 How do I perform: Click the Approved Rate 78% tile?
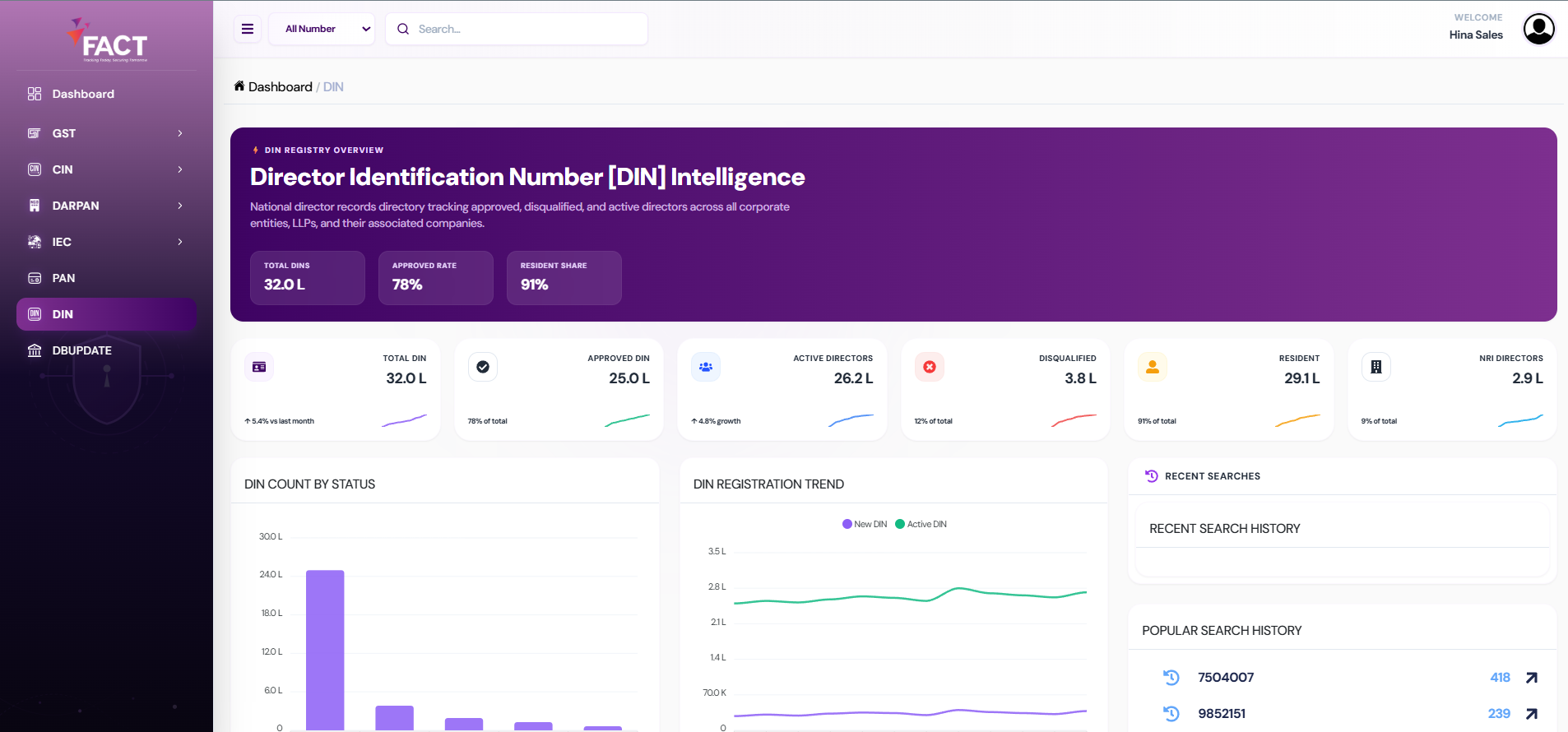click(x=436, y=278)
